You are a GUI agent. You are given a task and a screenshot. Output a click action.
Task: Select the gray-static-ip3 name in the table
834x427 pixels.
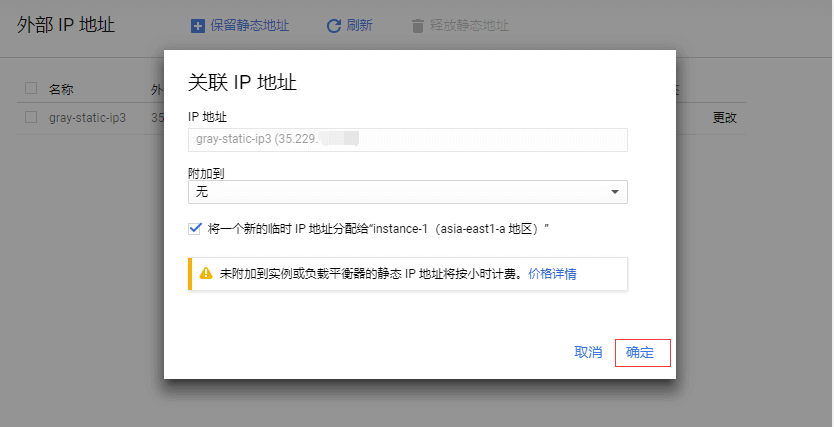tap(88, 117)
